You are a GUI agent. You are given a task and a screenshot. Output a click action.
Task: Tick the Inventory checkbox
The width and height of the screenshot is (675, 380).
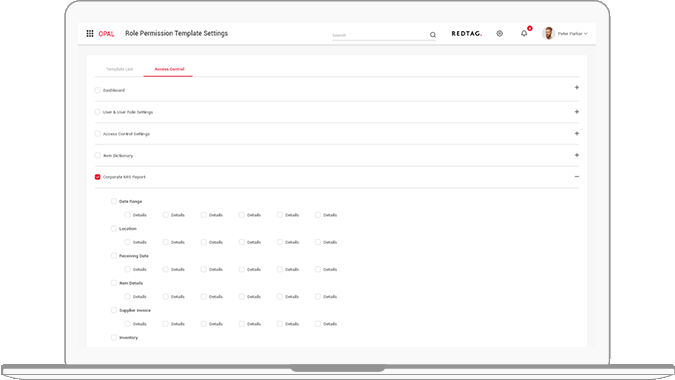114,337
